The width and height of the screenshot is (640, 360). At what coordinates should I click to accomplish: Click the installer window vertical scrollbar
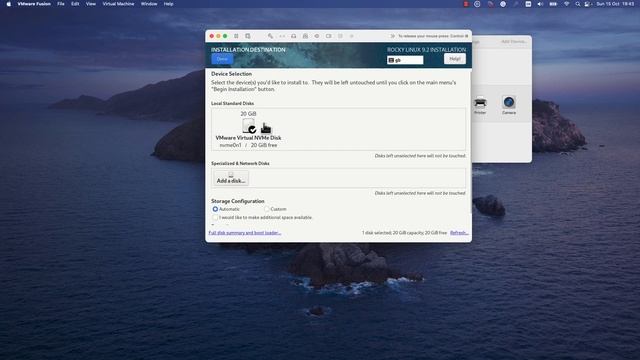[471, 143]
